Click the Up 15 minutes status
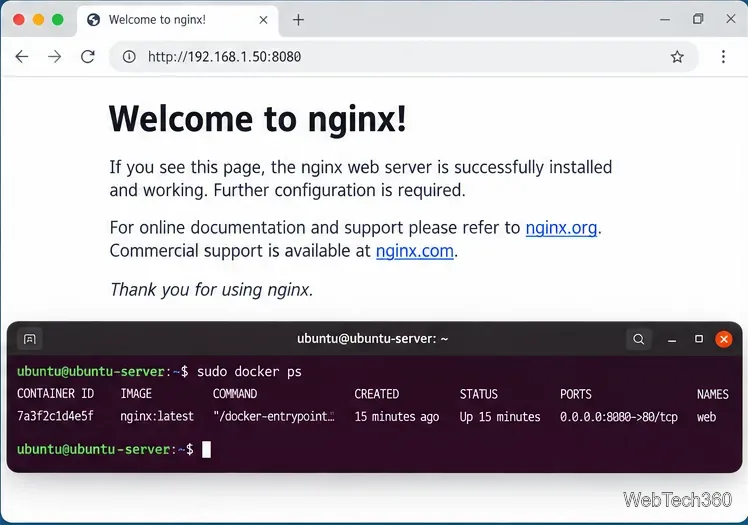Image resolution: width=748 pixels, height=525 pixels. click(500, 417)
